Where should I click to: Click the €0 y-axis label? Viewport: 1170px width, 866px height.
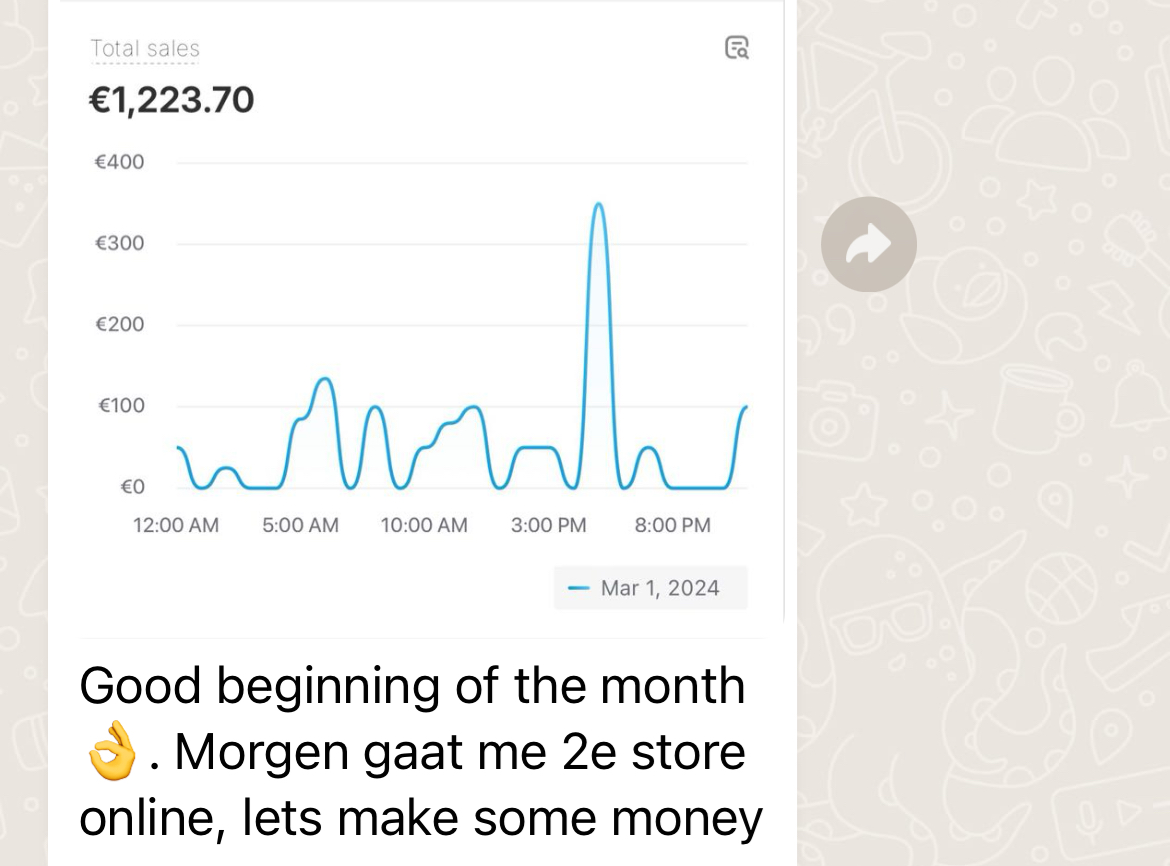point(133,487)
